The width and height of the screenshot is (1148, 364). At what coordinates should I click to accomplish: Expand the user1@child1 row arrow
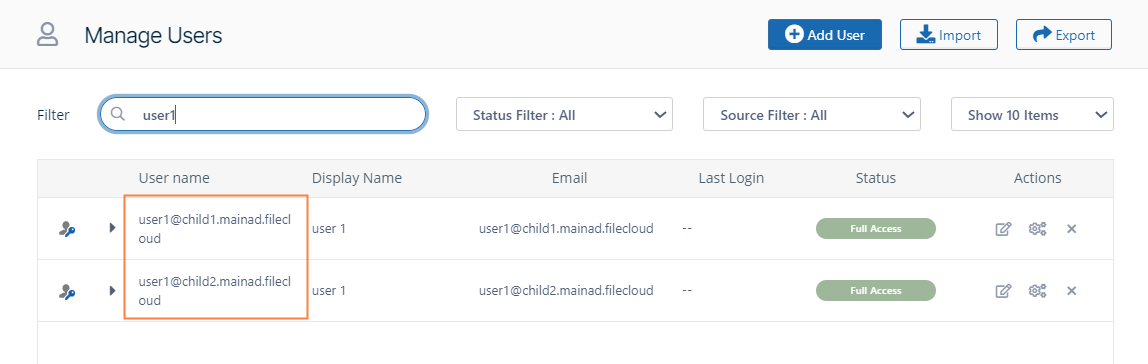[112, 228]
